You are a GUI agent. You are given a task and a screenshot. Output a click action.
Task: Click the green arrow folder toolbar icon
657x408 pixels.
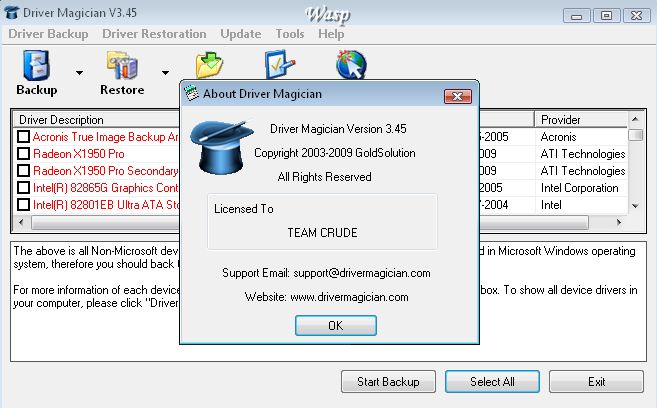pos(209,65)
